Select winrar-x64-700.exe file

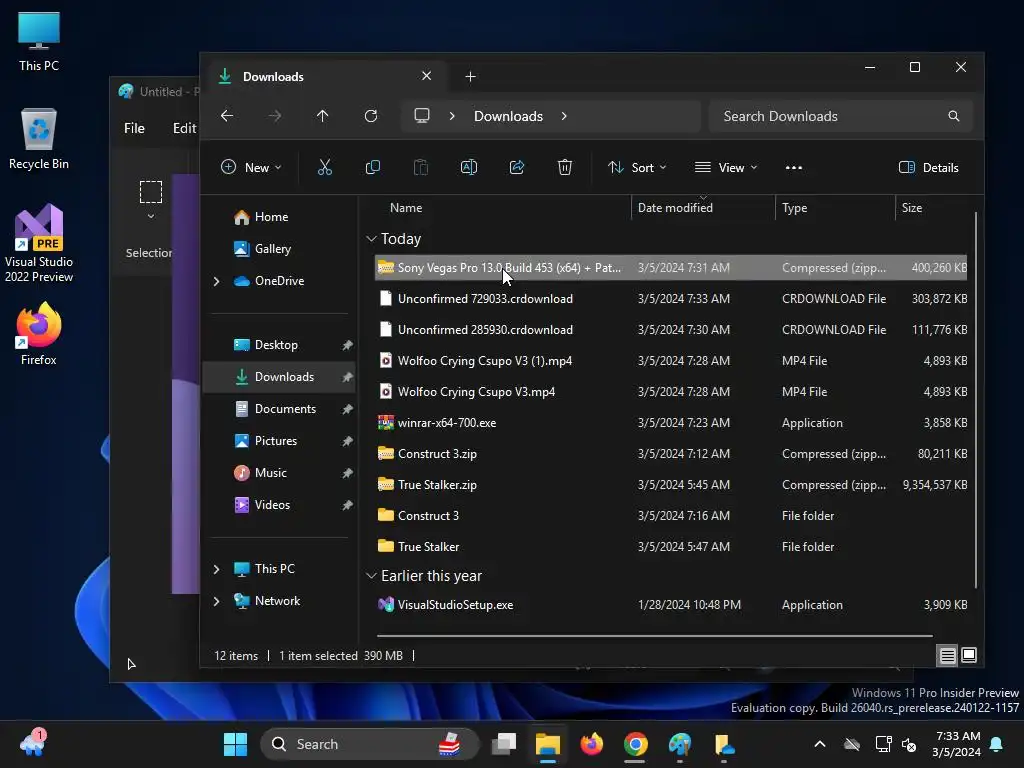[671, 423]
